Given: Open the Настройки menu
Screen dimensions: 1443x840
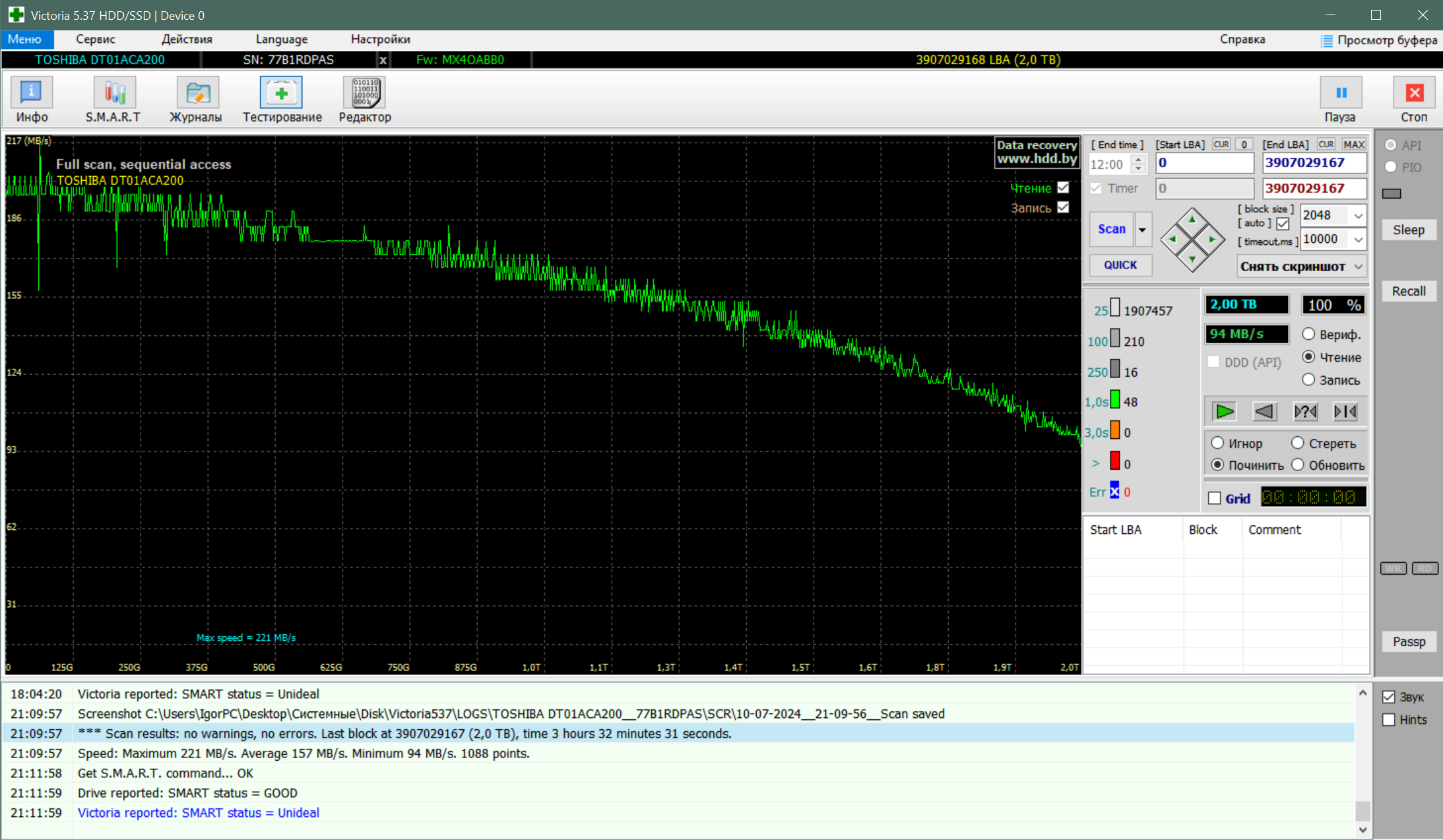Looking at the screenshot, I should point(380,39).
